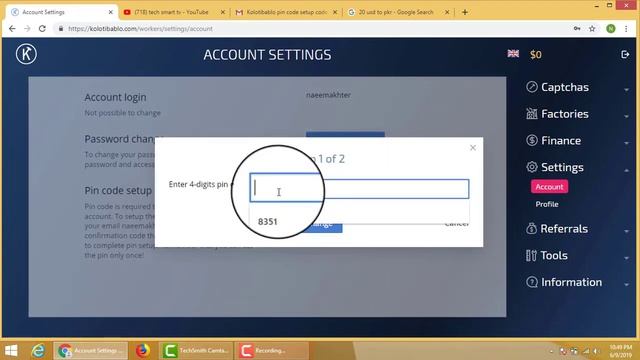Open the Finance menu label
The image size is (640, 360).
[561, 140]
